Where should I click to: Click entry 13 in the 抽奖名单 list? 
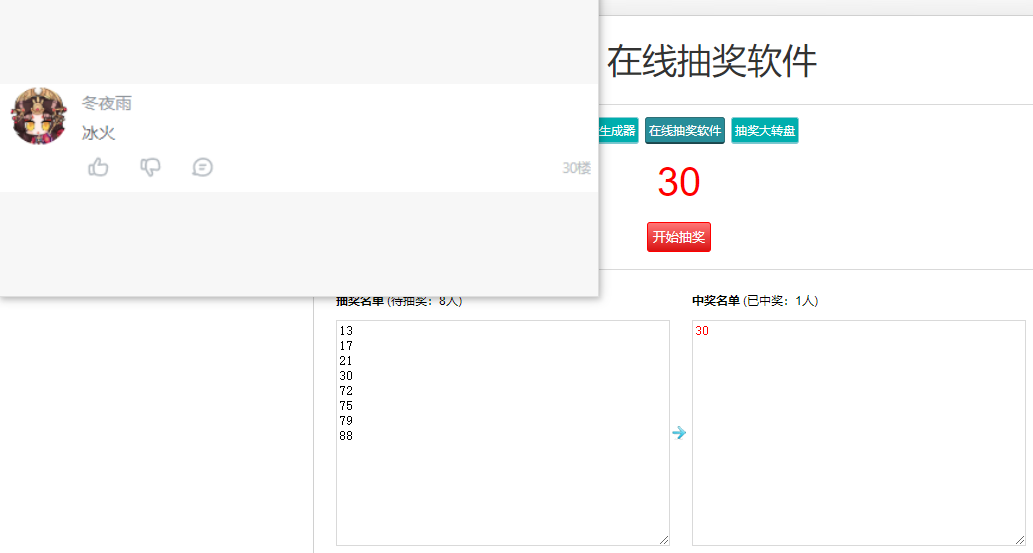click(346, 331)
